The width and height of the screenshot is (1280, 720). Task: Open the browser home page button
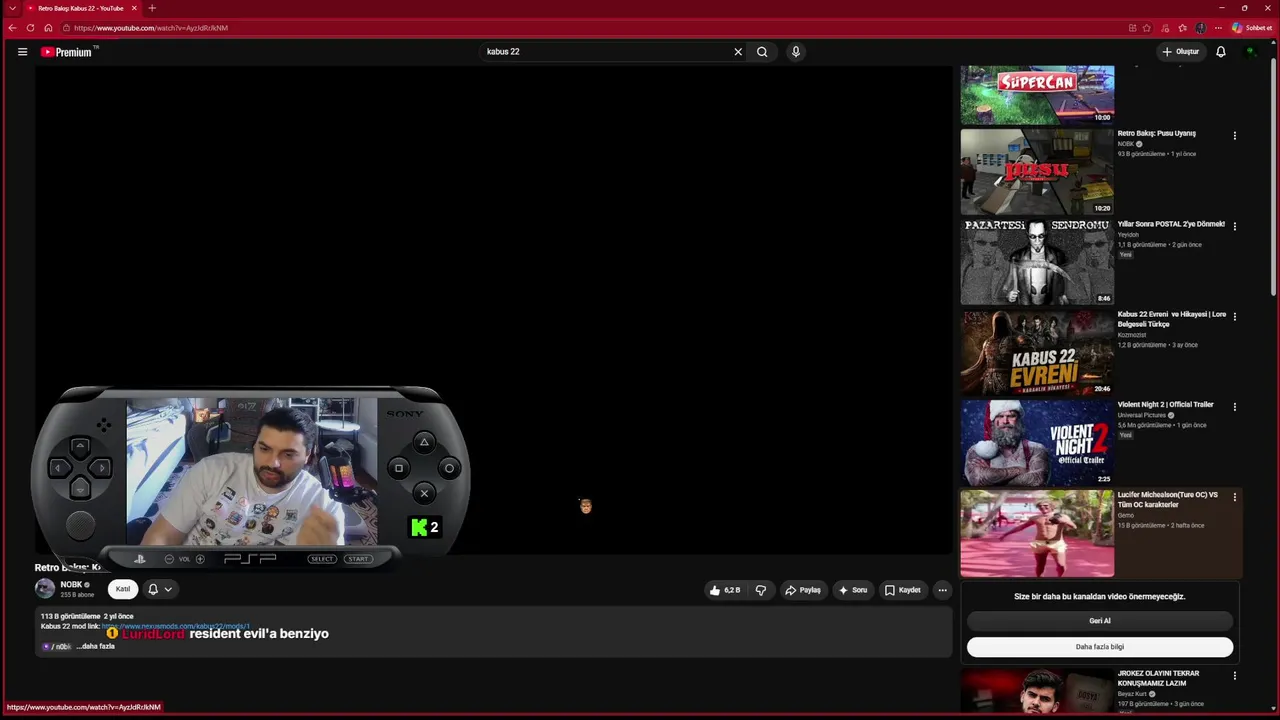(48, 28)
